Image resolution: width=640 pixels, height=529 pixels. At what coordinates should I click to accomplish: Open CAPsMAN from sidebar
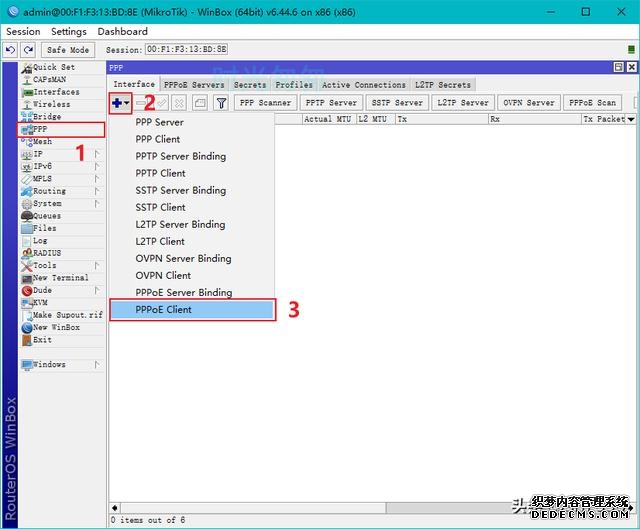[x=62, y=80]
